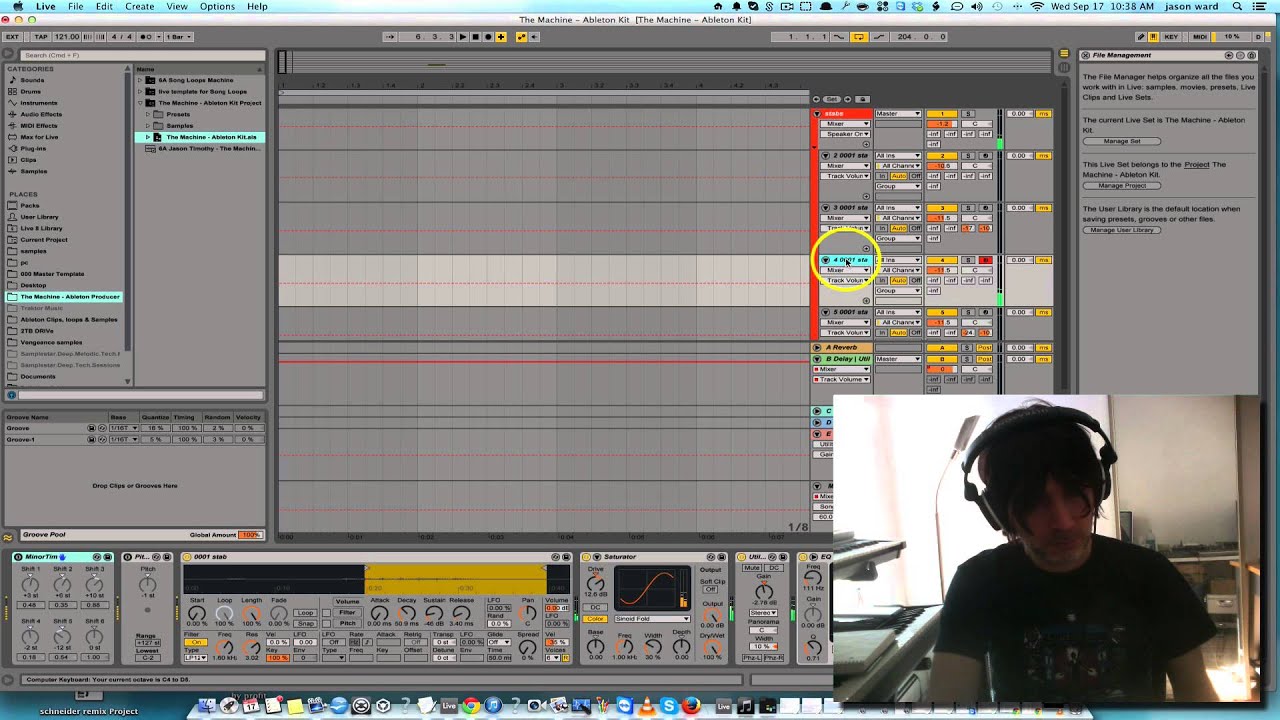Follow the Project link in File Management
1280x720 pixels.
coord(1196,164)
